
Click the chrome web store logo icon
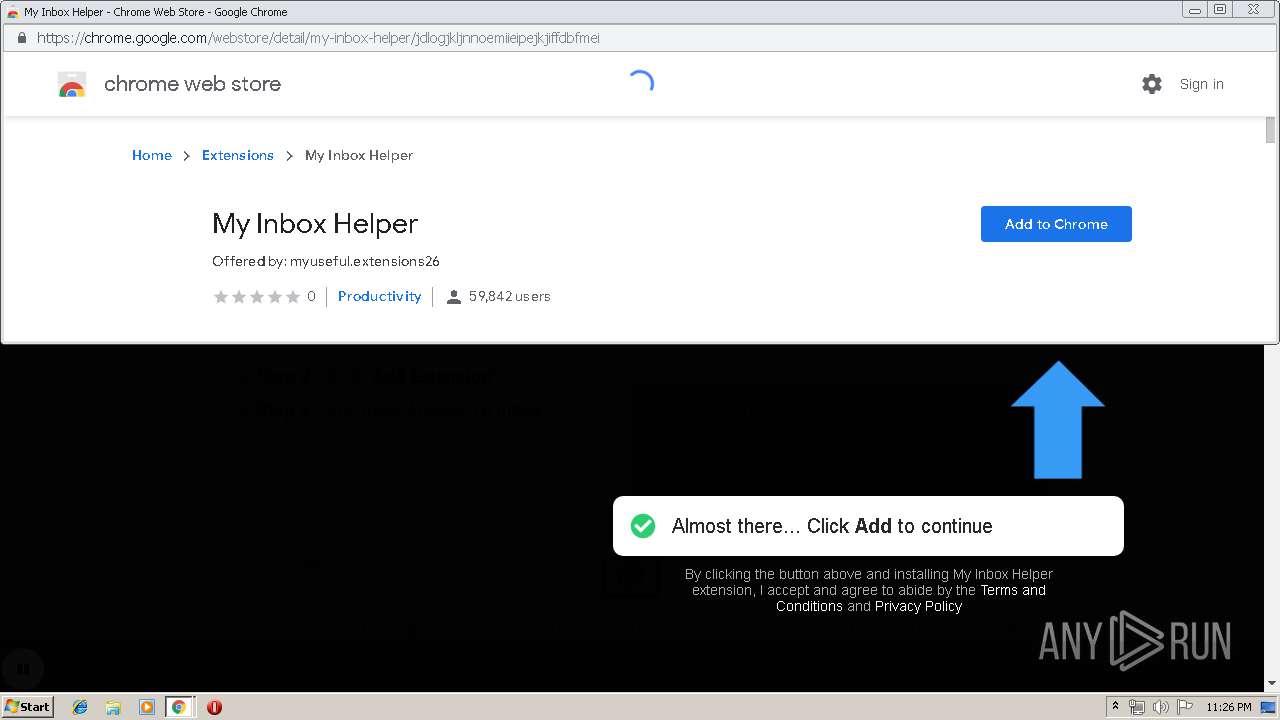coord(72,84)
